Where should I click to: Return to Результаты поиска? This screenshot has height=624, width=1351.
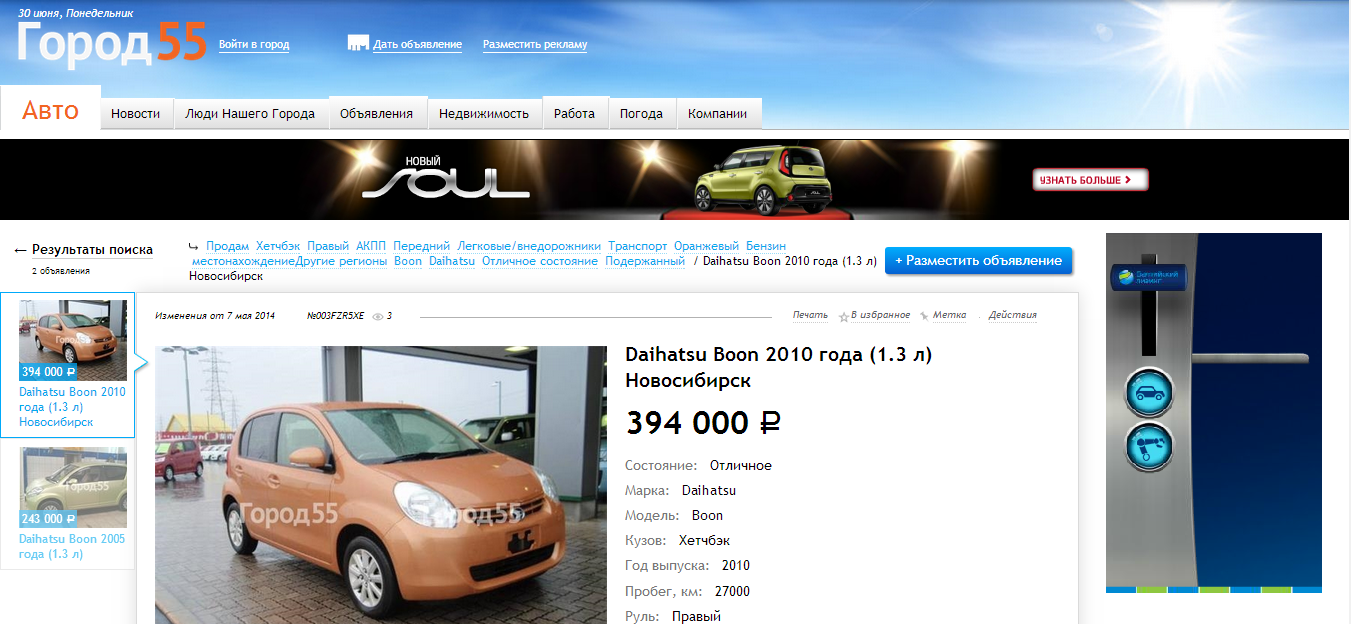tap(92, 250)
